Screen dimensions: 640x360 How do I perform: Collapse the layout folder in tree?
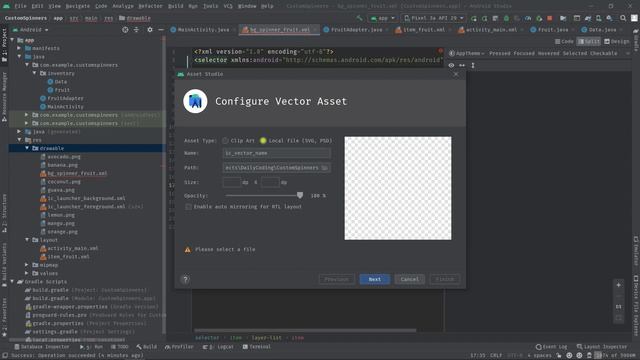click(x=27, y=240)
